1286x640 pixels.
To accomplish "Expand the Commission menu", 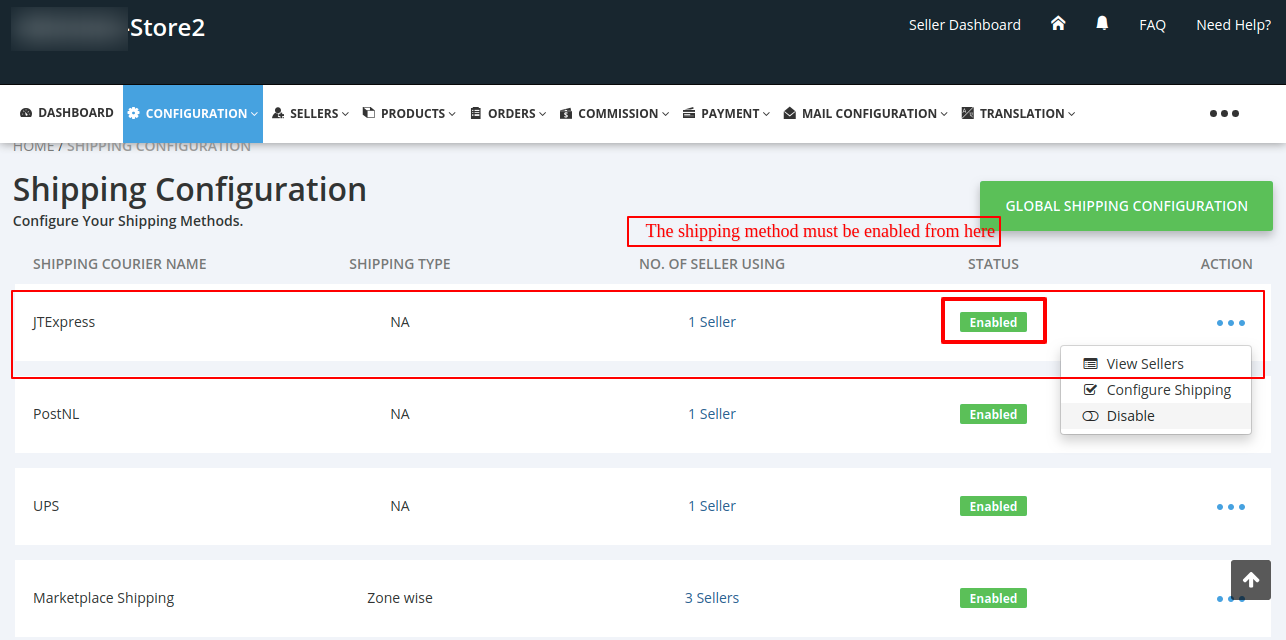I will pos(615,114).
